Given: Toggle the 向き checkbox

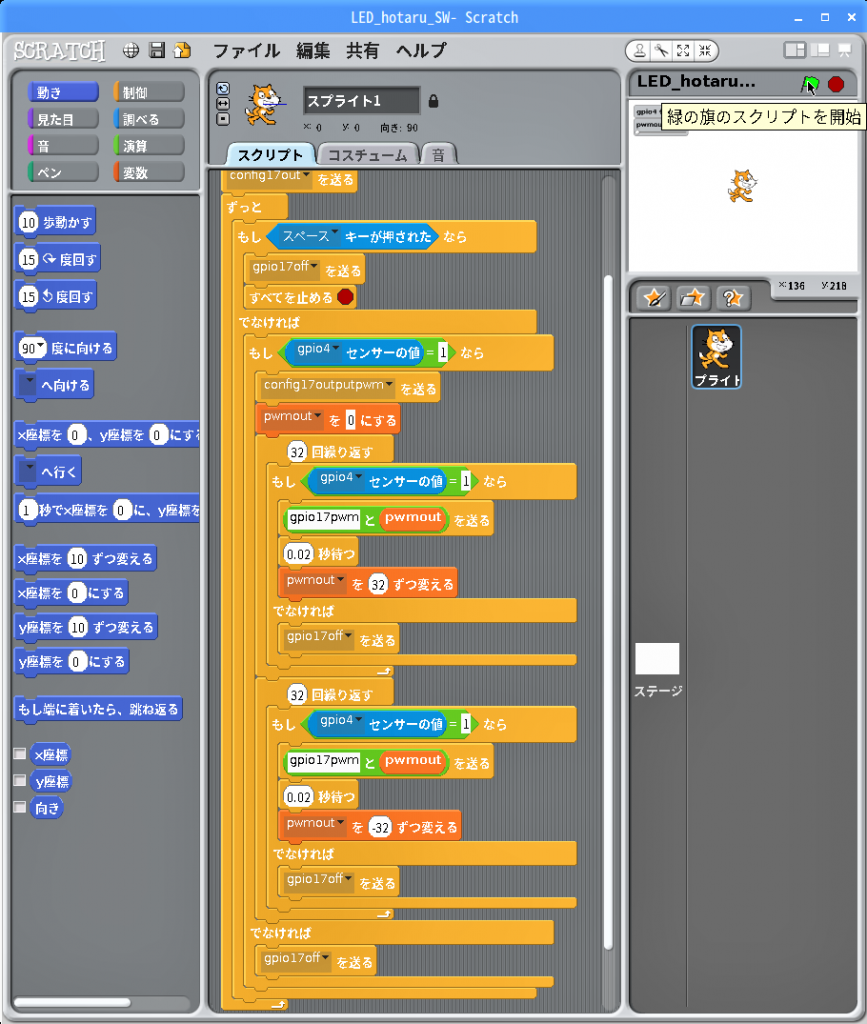Looking at the screenshot, I should point(20,807).
